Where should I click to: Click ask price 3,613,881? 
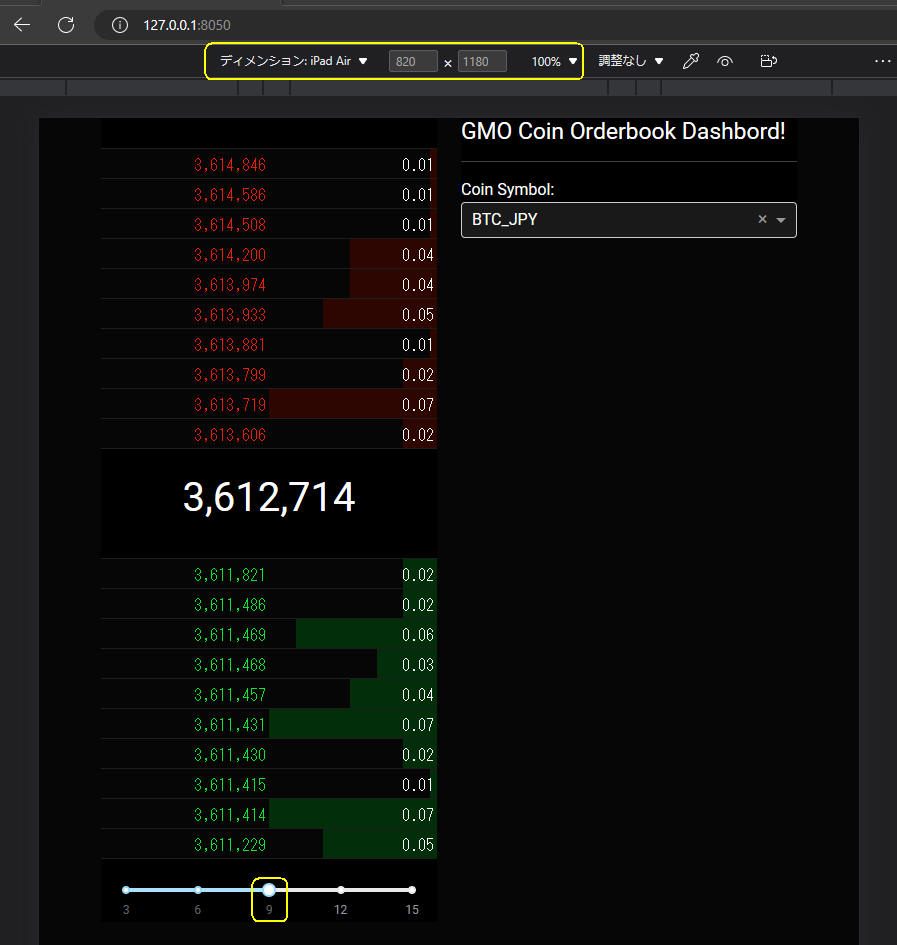coord(230,345)
